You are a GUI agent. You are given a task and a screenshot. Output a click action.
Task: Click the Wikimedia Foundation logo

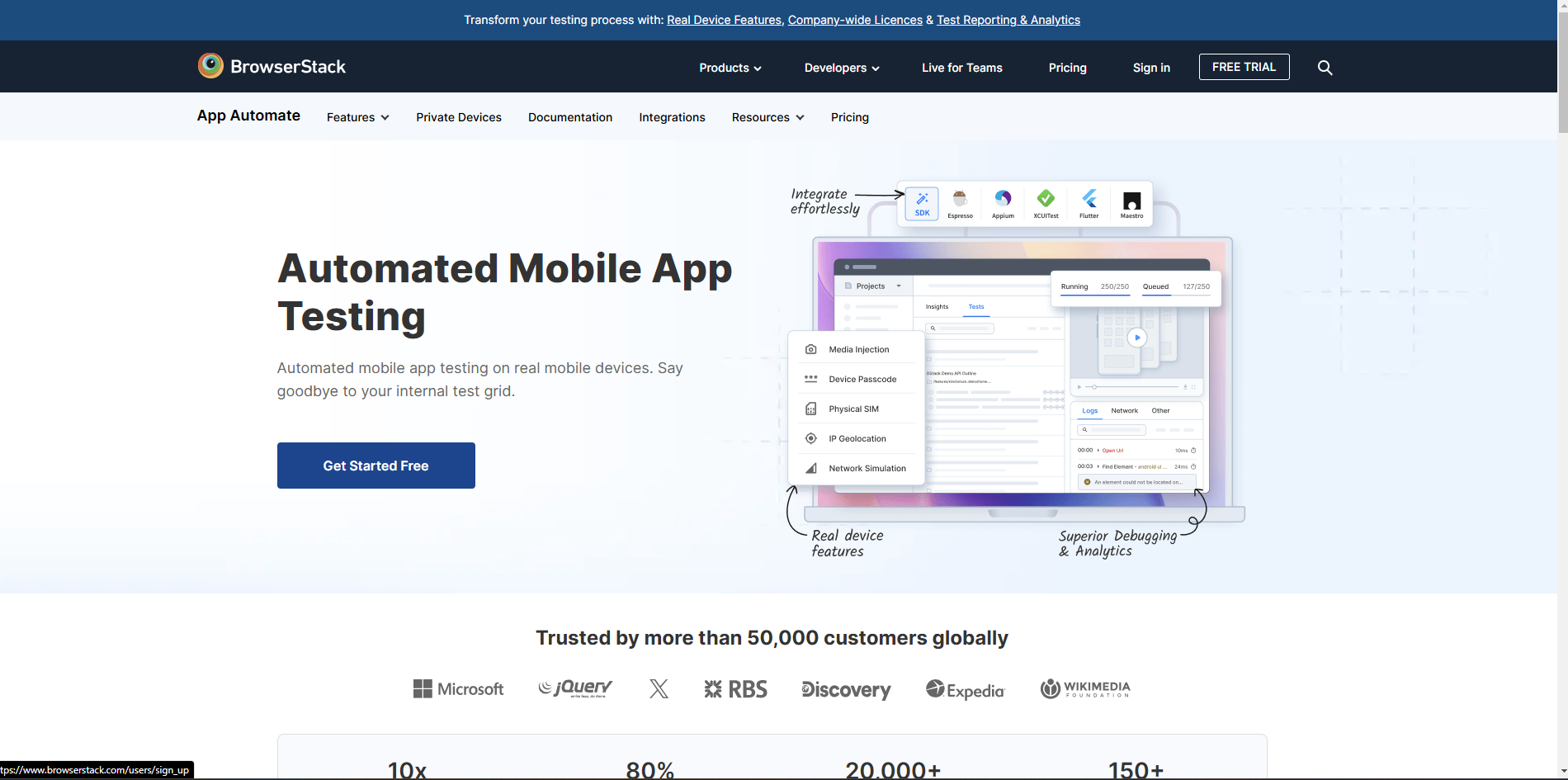[x=1085, y=688]
